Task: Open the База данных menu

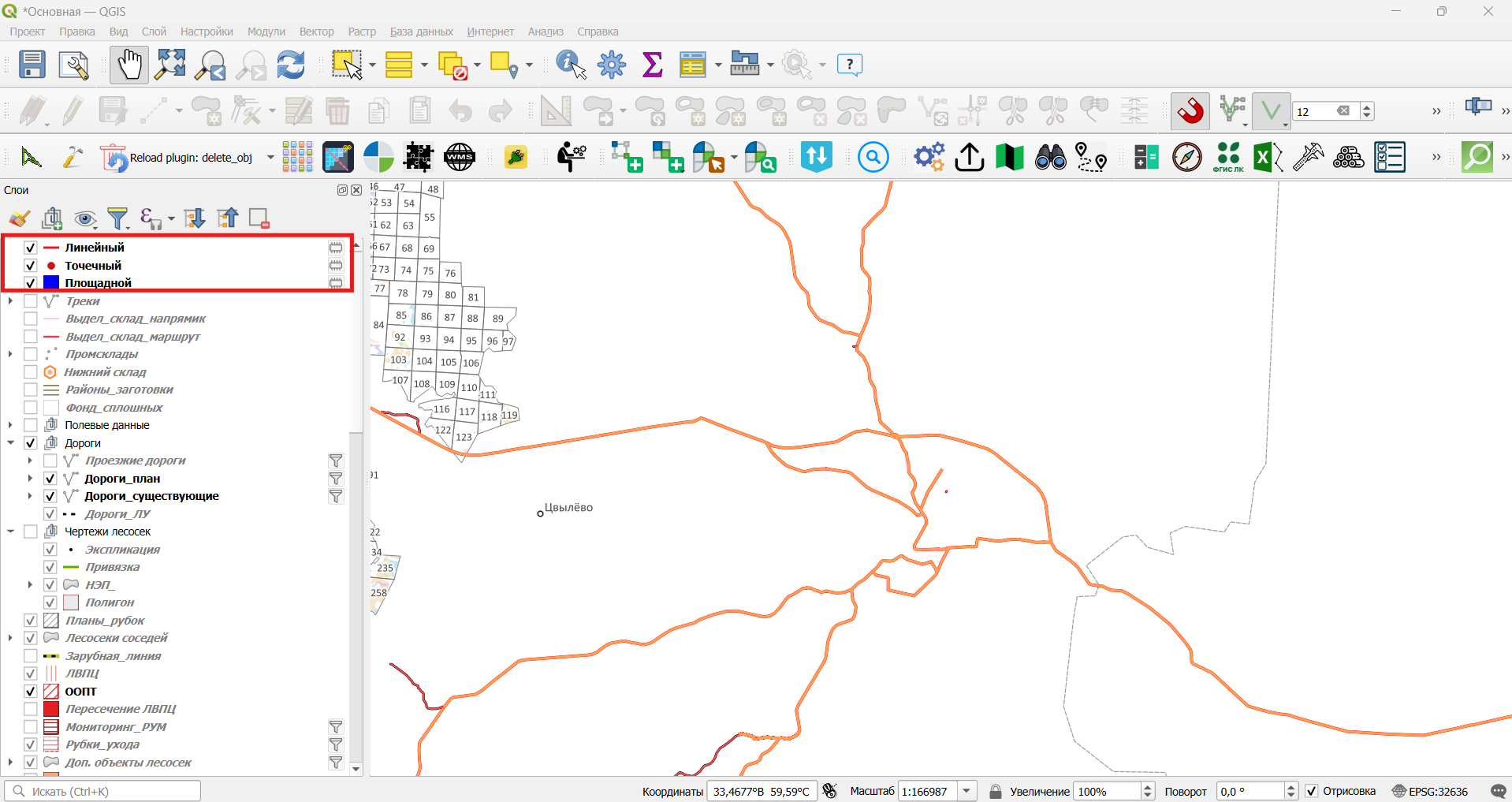Action: pos(422,32)
